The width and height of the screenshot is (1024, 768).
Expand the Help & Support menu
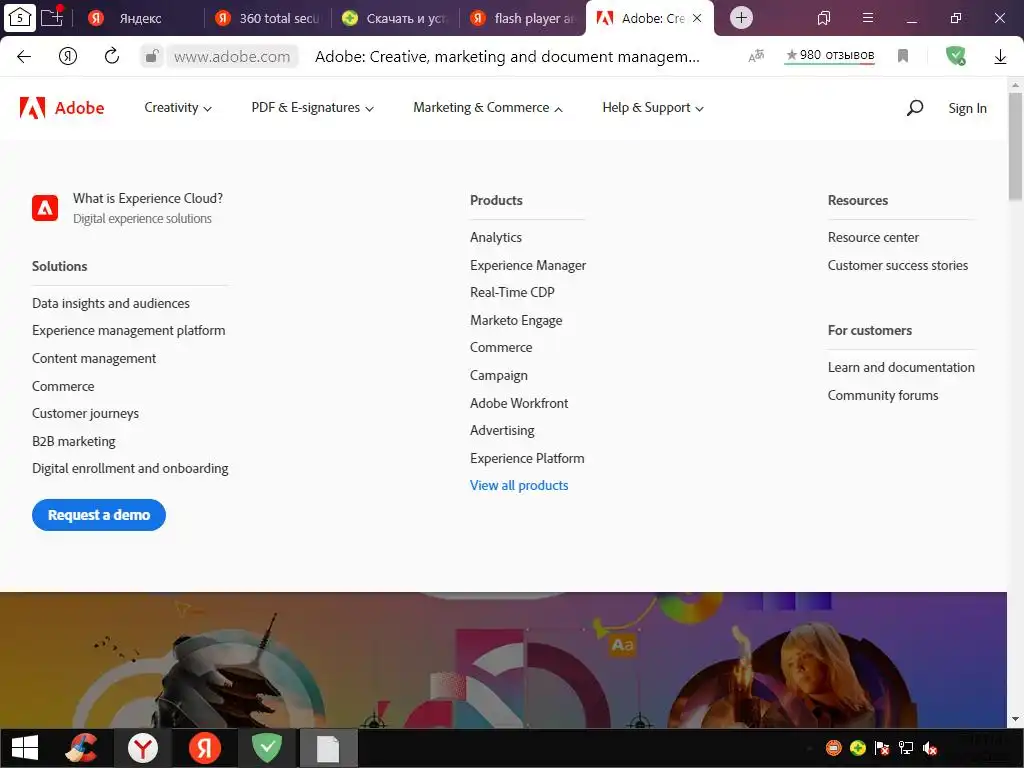(652, 108)
